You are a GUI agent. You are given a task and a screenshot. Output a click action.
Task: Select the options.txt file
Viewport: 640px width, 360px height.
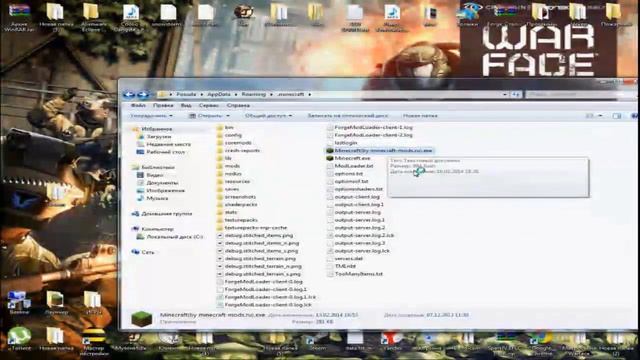tap(349, 174)
